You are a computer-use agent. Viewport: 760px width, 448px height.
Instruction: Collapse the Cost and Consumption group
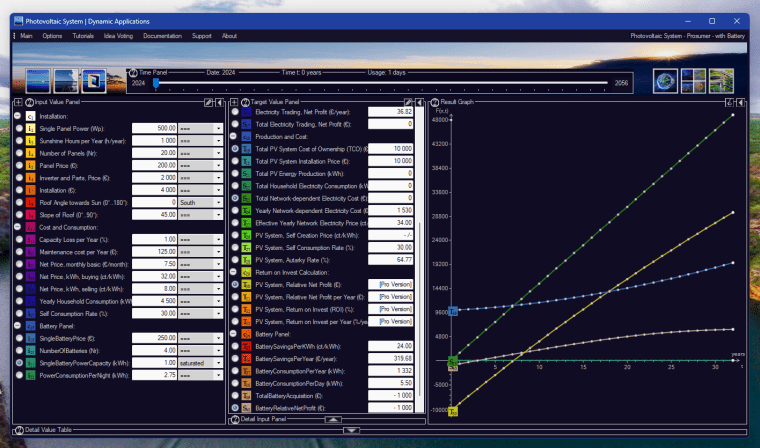pyautogui.click(x=17, y=227)
